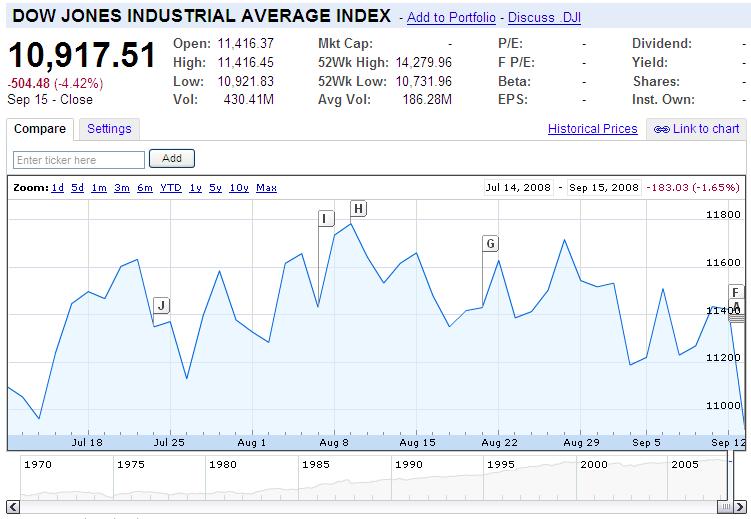Screen dimensions: 751x519
Task: Click the F news flag at chart edge
Action: [737, 292]
